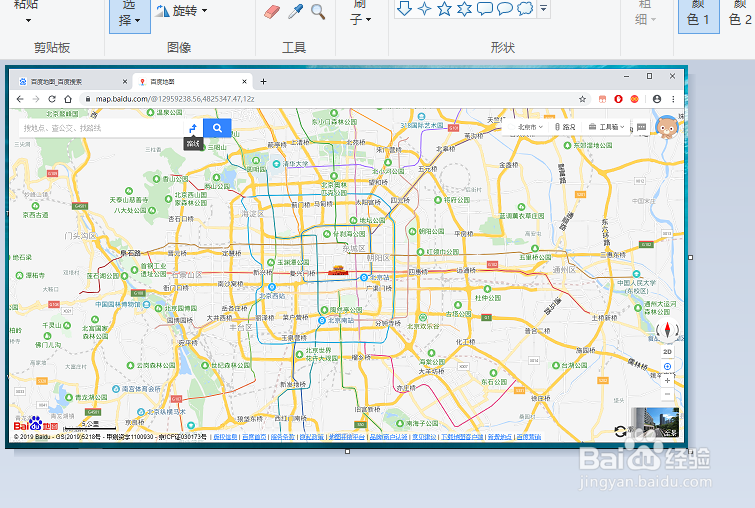
Task: Pick the Color picker eyedropper tool
Action: click(295, 12)
